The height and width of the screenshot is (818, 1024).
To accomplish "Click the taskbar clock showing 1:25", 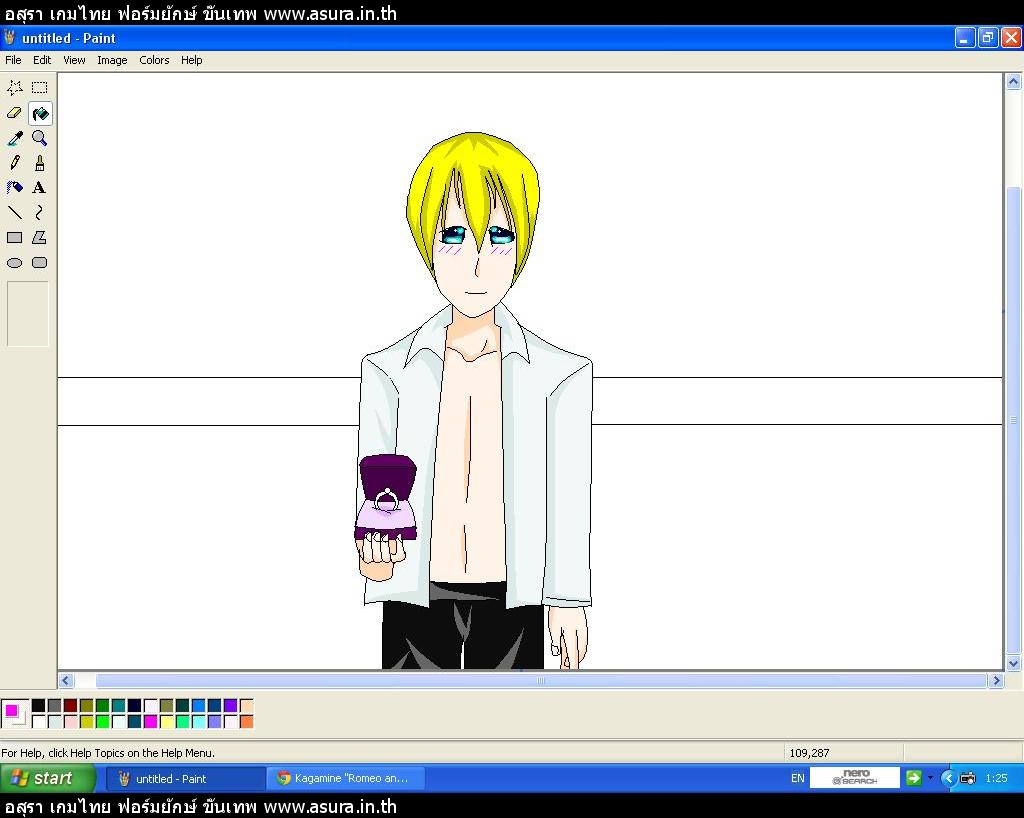I will pos(996,778).
